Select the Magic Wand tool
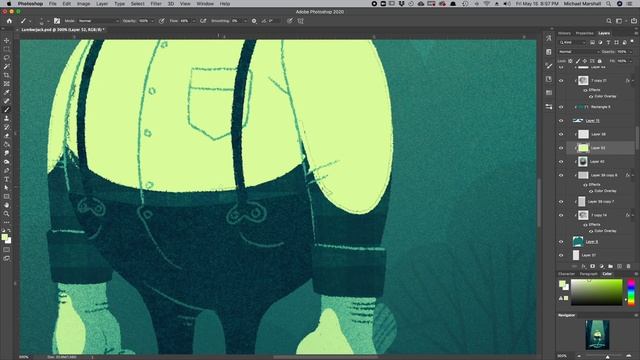640x360 pixels. pos(7,66)
